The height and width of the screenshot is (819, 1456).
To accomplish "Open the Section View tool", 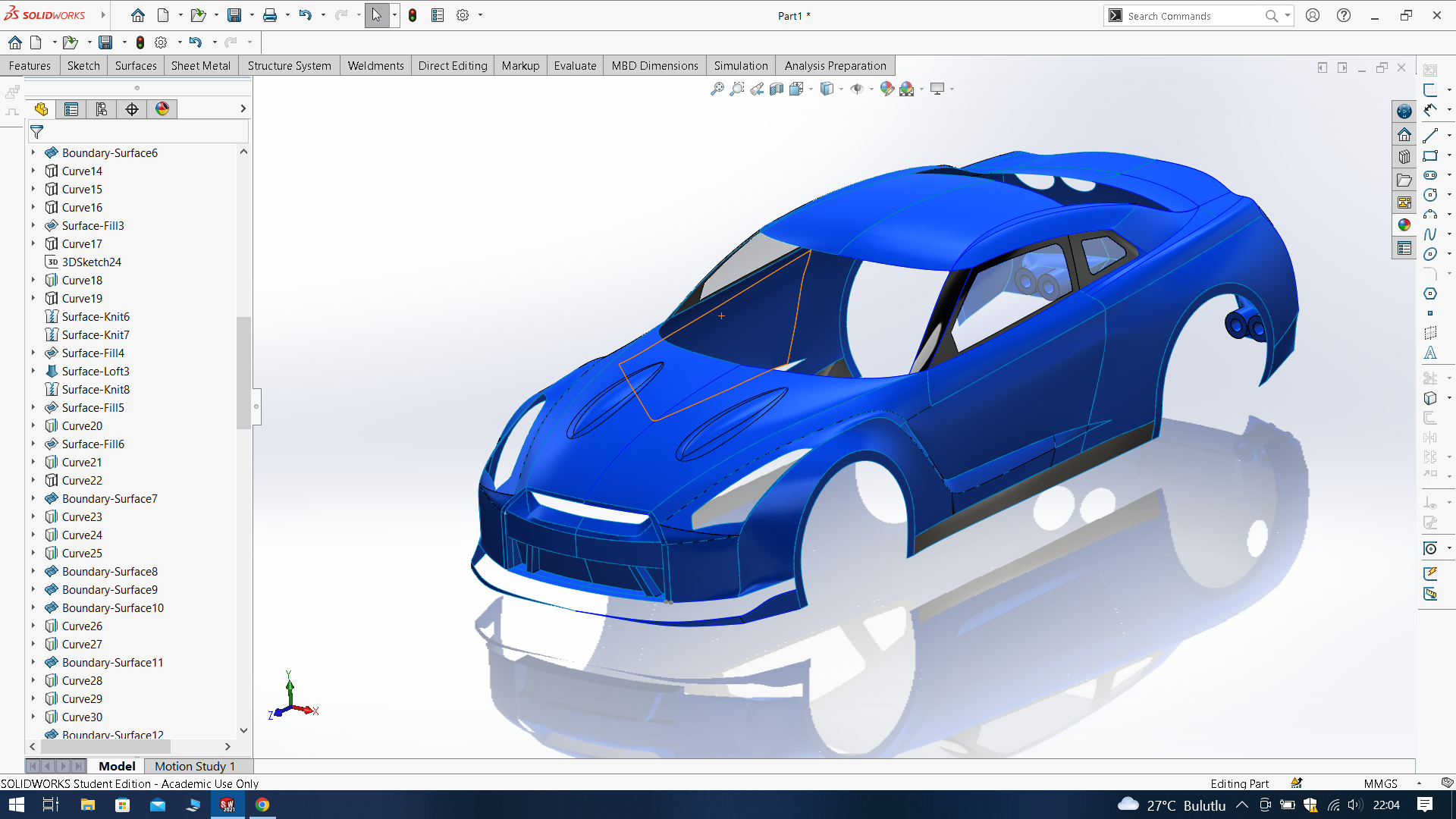I will tap(776, 89).
